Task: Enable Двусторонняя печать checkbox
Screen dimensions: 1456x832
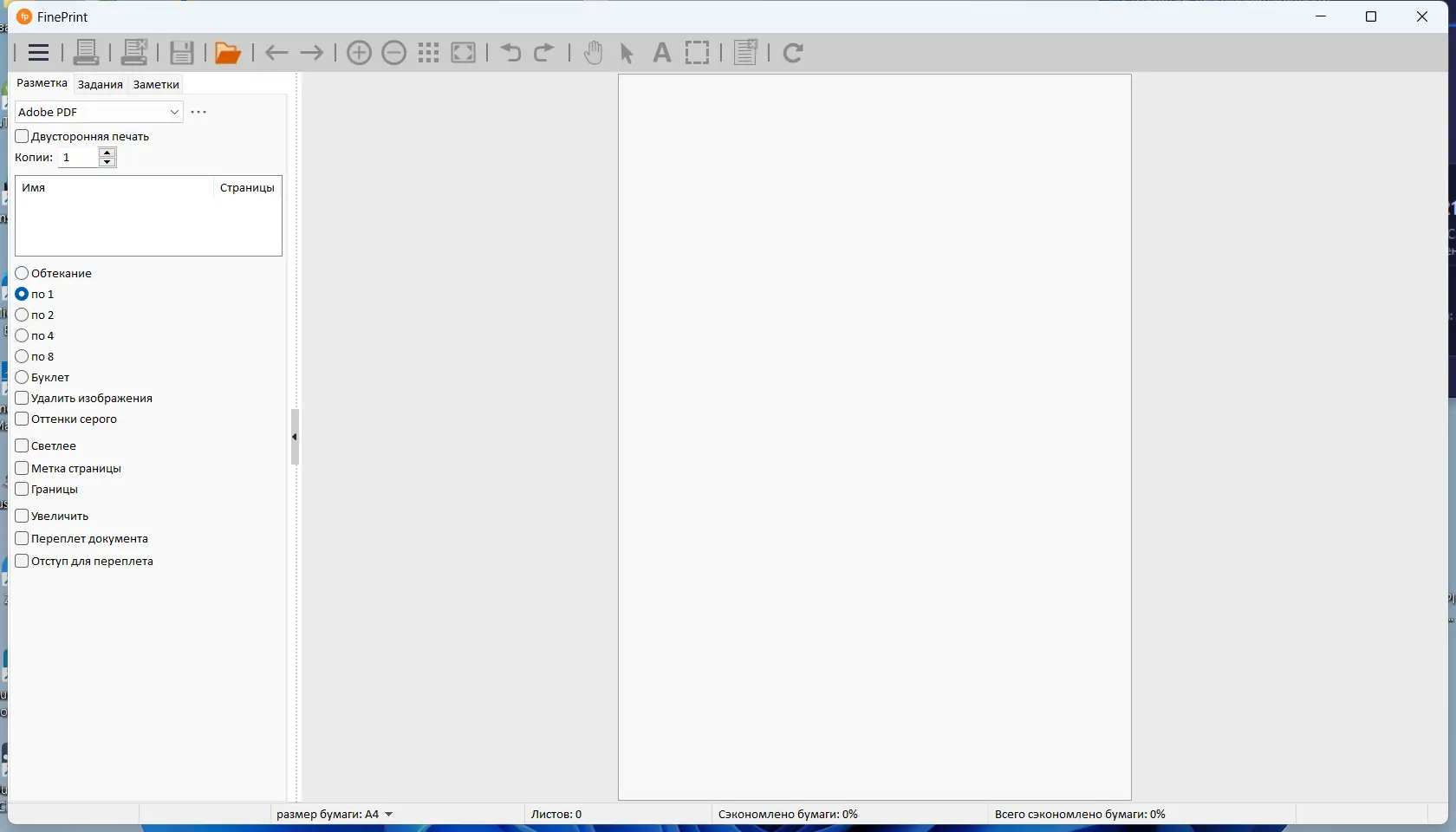Action: [23, 136]
